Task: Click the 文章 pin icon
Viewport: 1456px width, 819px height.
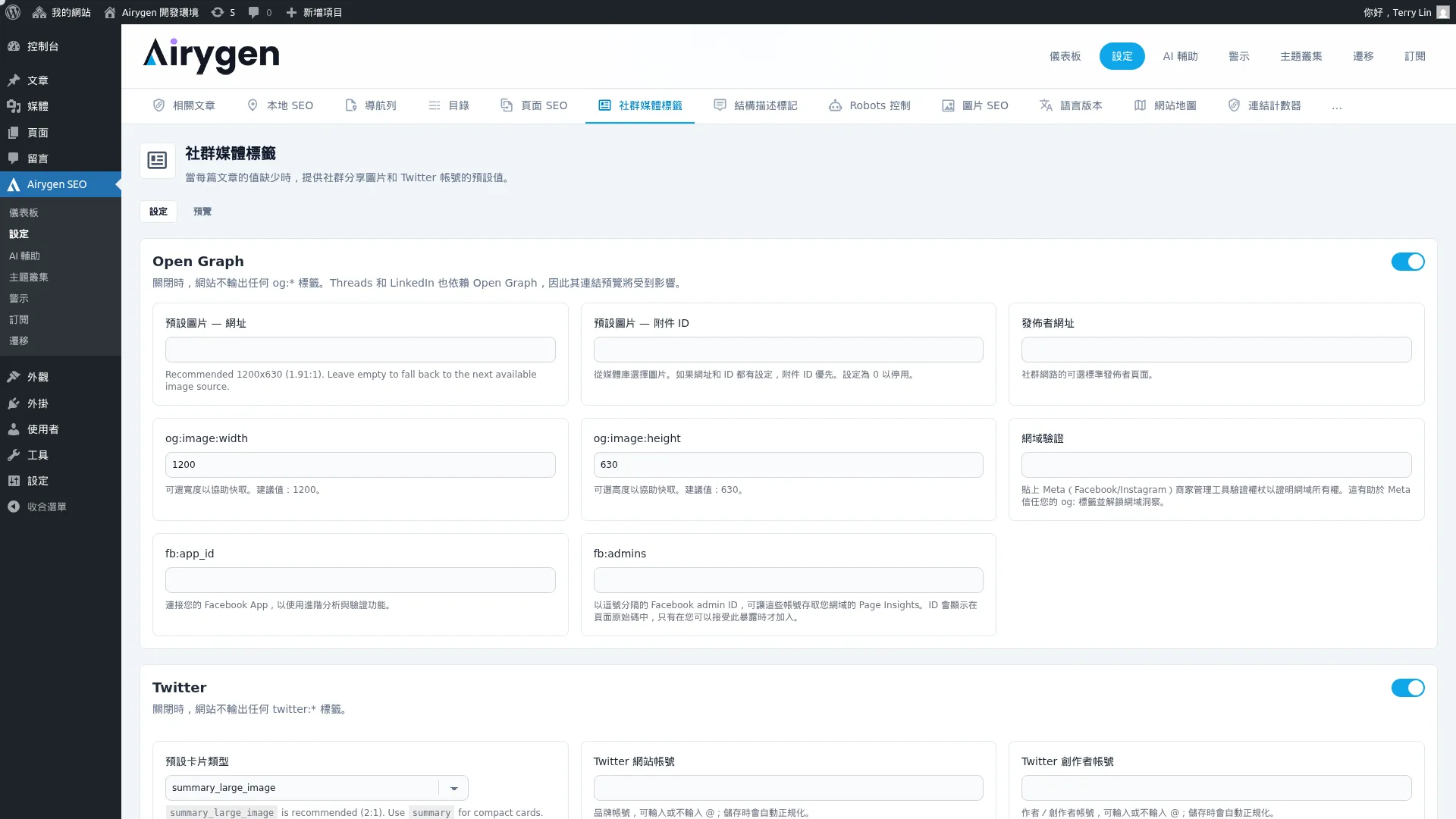Action: [14, 80]
